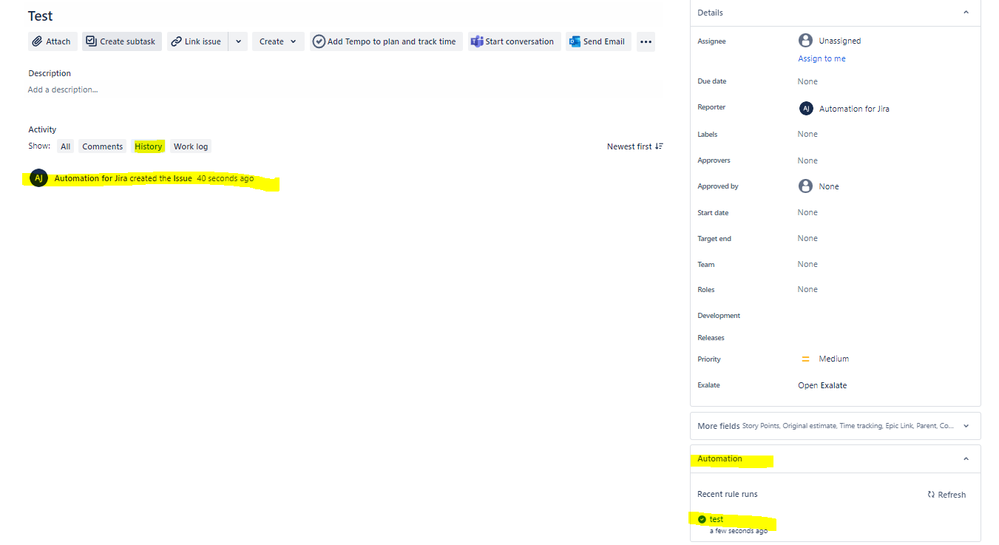The width and height of the screenshot is (999, 545).
Task: Click the Approved by person icon
Action: click(x=805, y=185)
